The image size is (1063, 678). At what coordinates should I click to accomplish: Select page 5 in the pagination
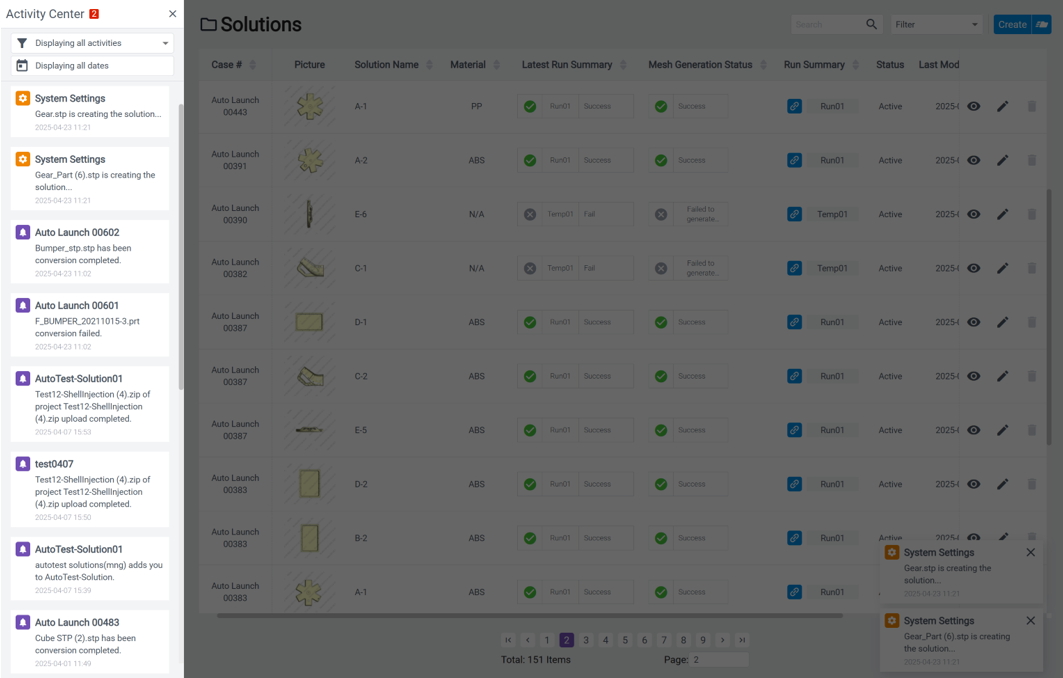pyautogui.click(x=625, y=640)
